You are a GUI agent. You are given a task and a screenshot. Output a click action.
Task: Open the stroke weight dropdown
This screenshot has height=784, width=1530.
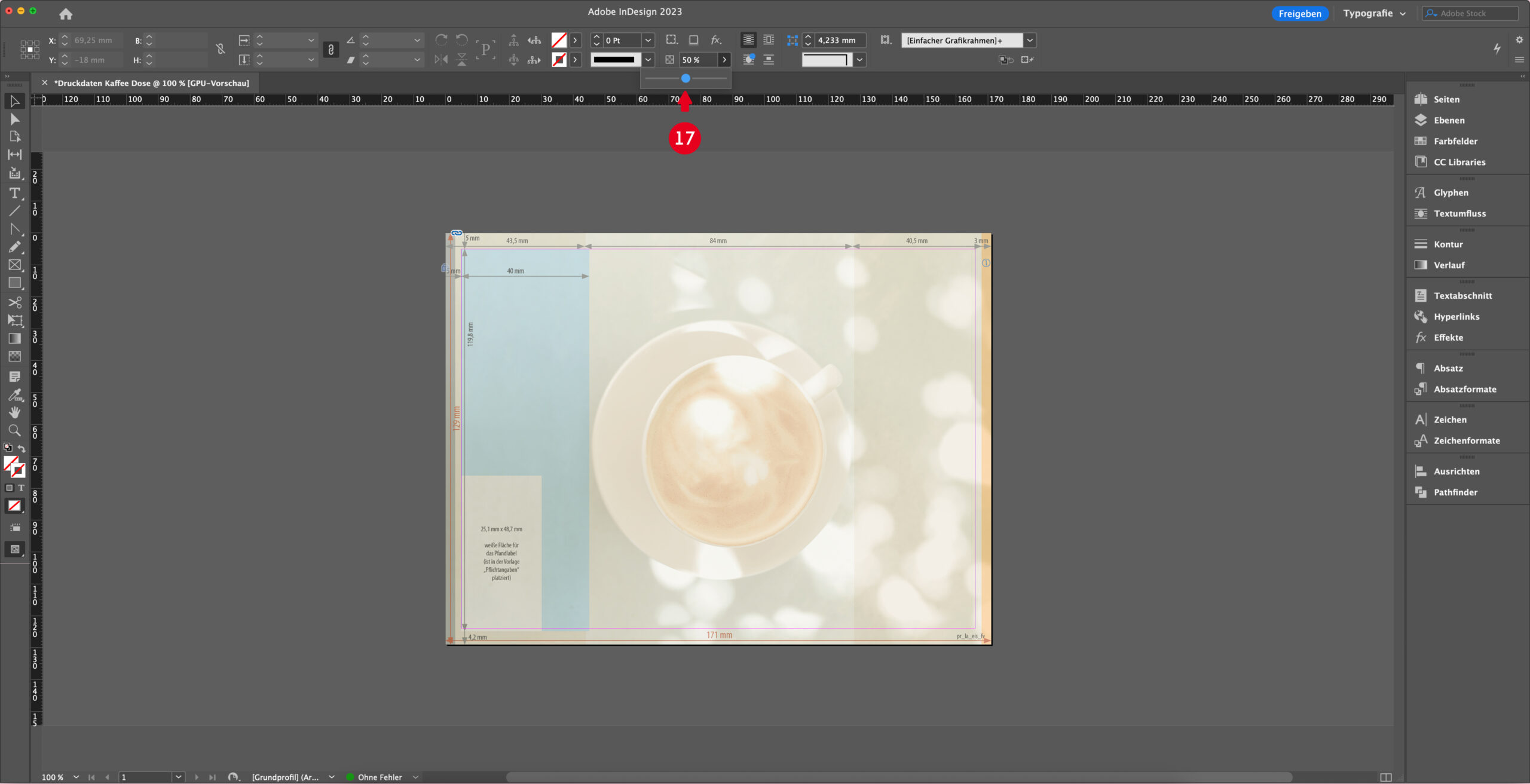coord(648,40)
